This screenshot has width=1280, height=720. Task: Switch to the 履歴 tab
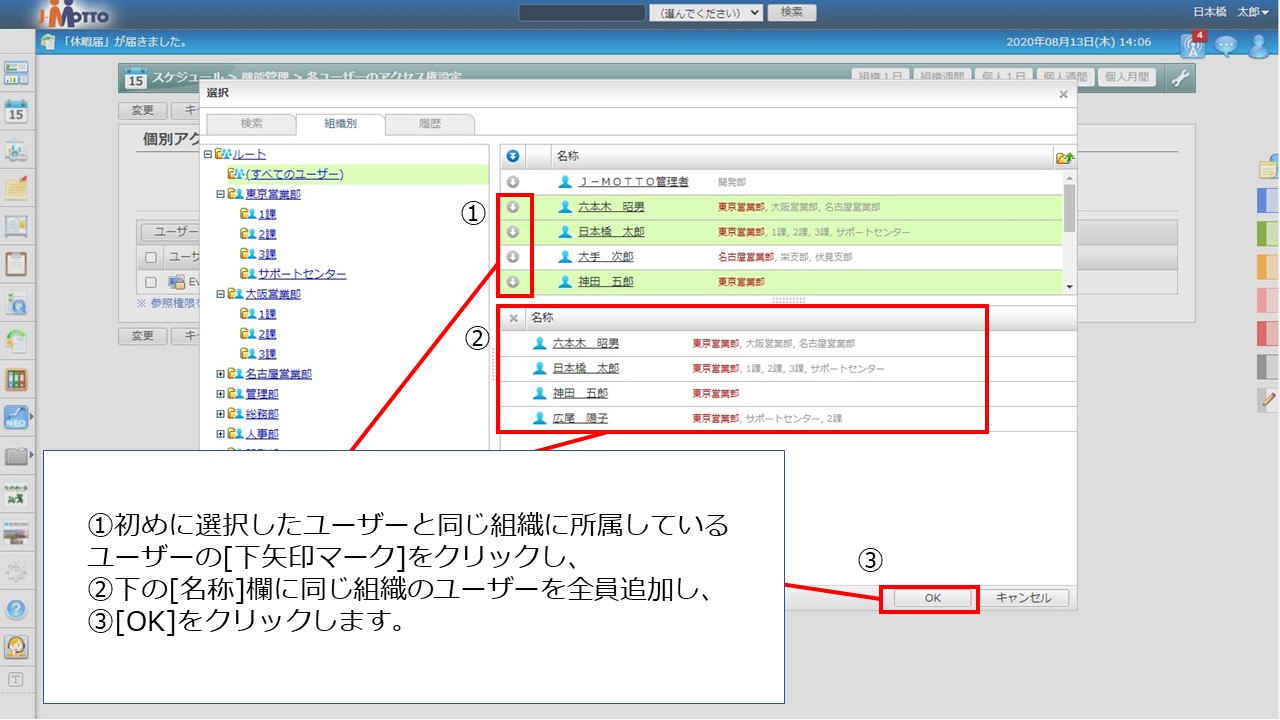click(429, 124)
